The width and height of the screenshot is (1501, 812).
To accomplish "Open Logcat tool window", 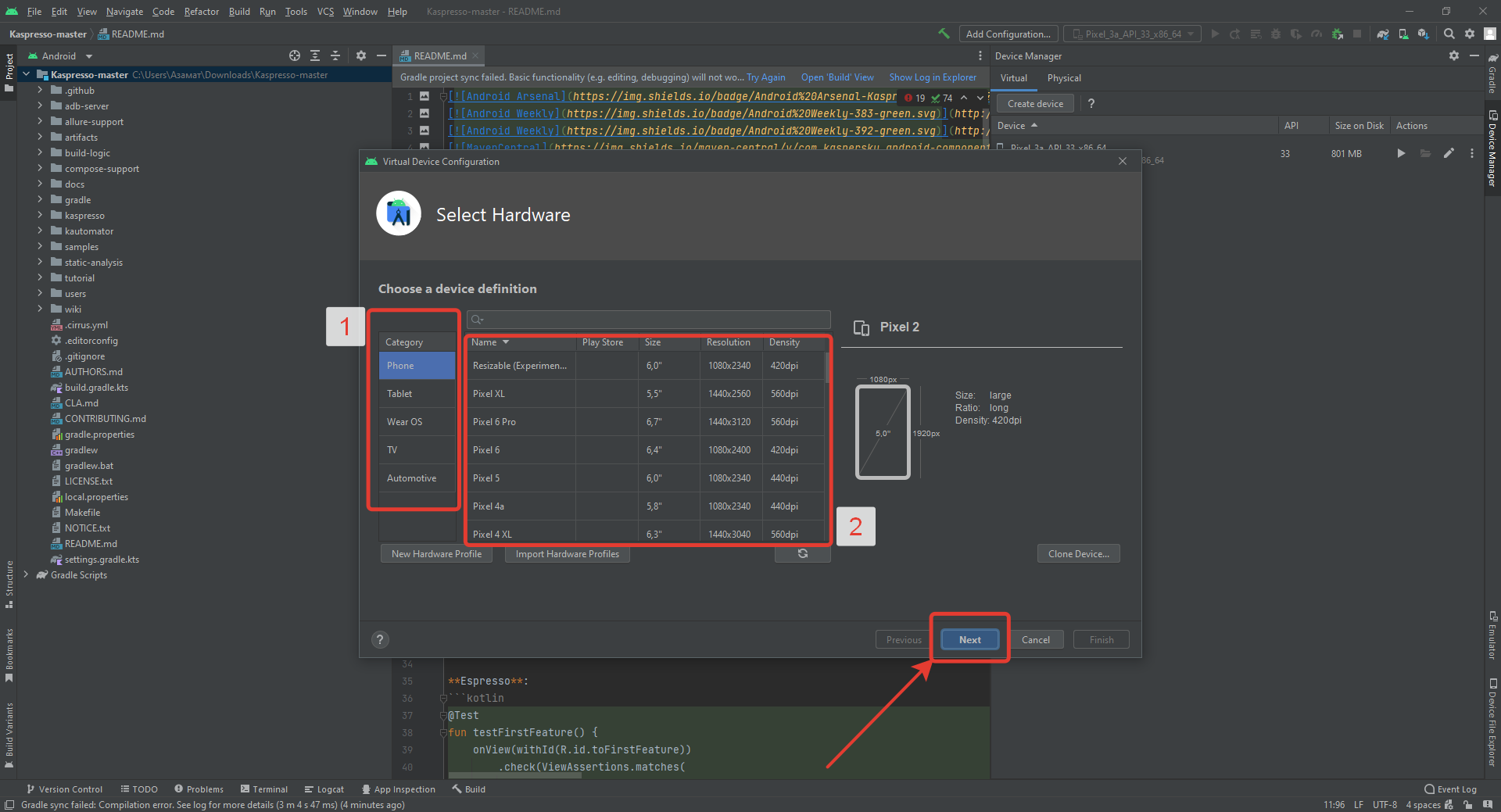I will click(324, 789).
